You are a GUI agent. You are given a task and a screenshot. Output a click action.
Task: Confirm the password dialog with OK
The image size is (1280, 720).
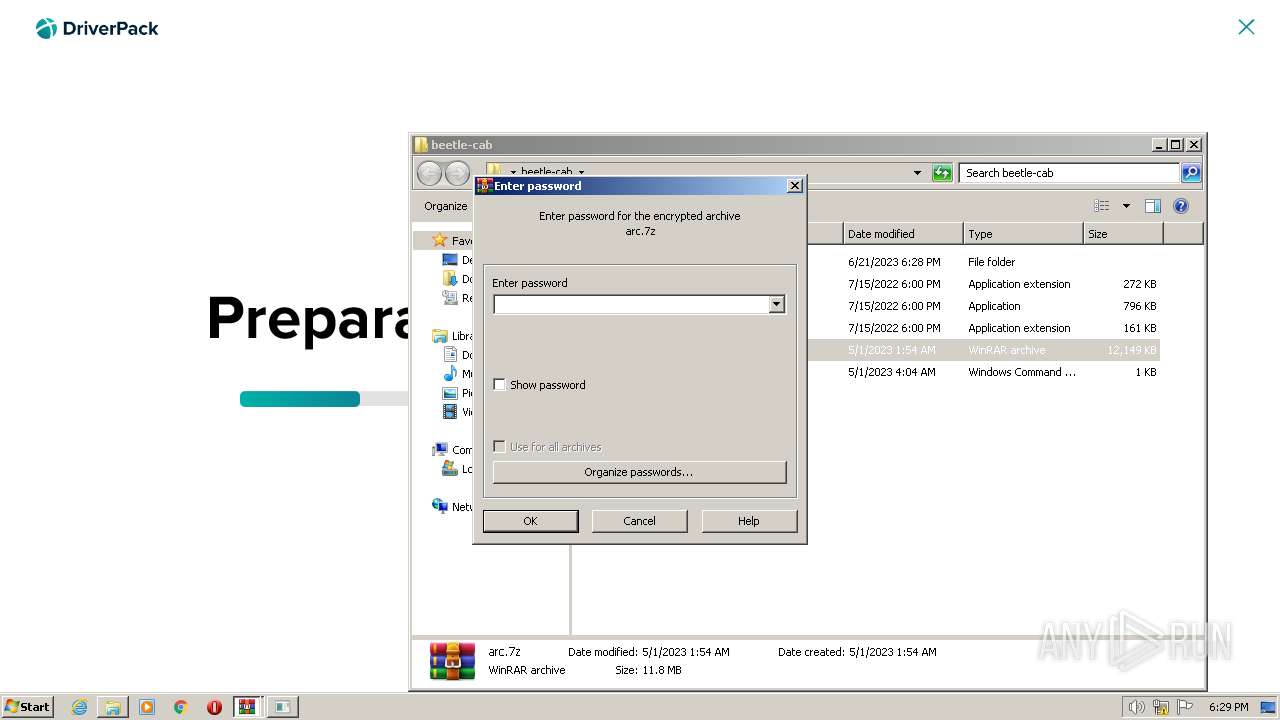[530, 521]
